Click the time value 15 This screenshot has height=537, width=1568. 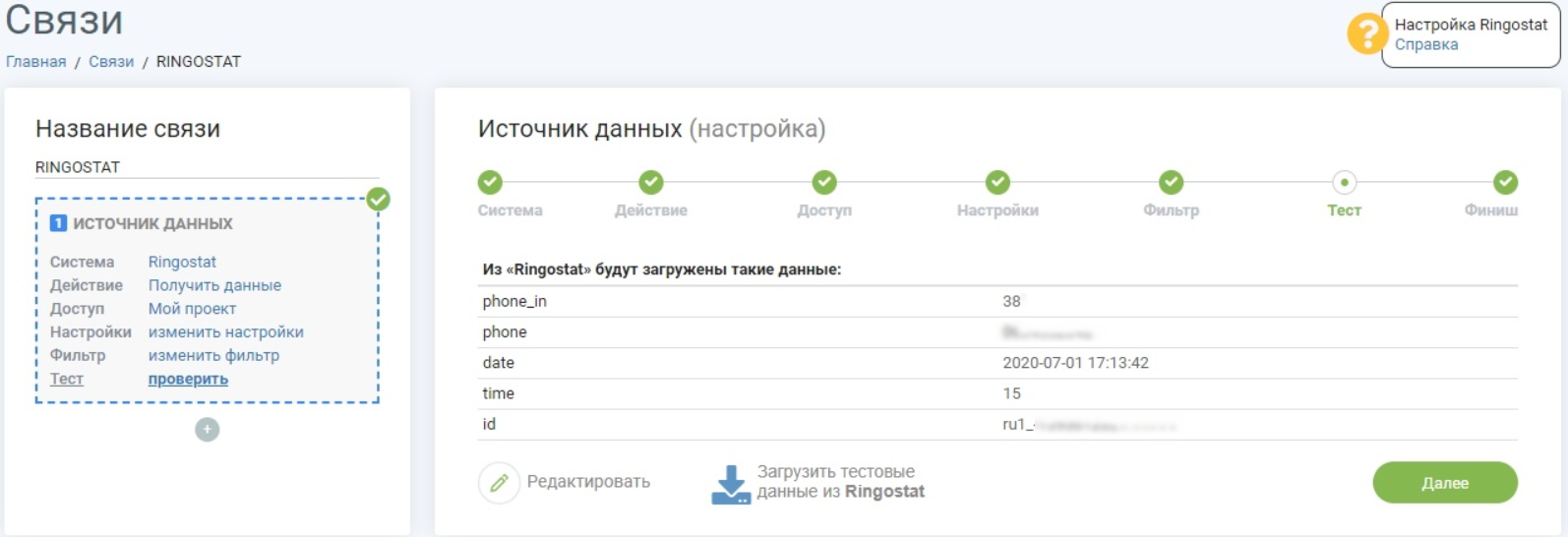(x=1011, y=393)
